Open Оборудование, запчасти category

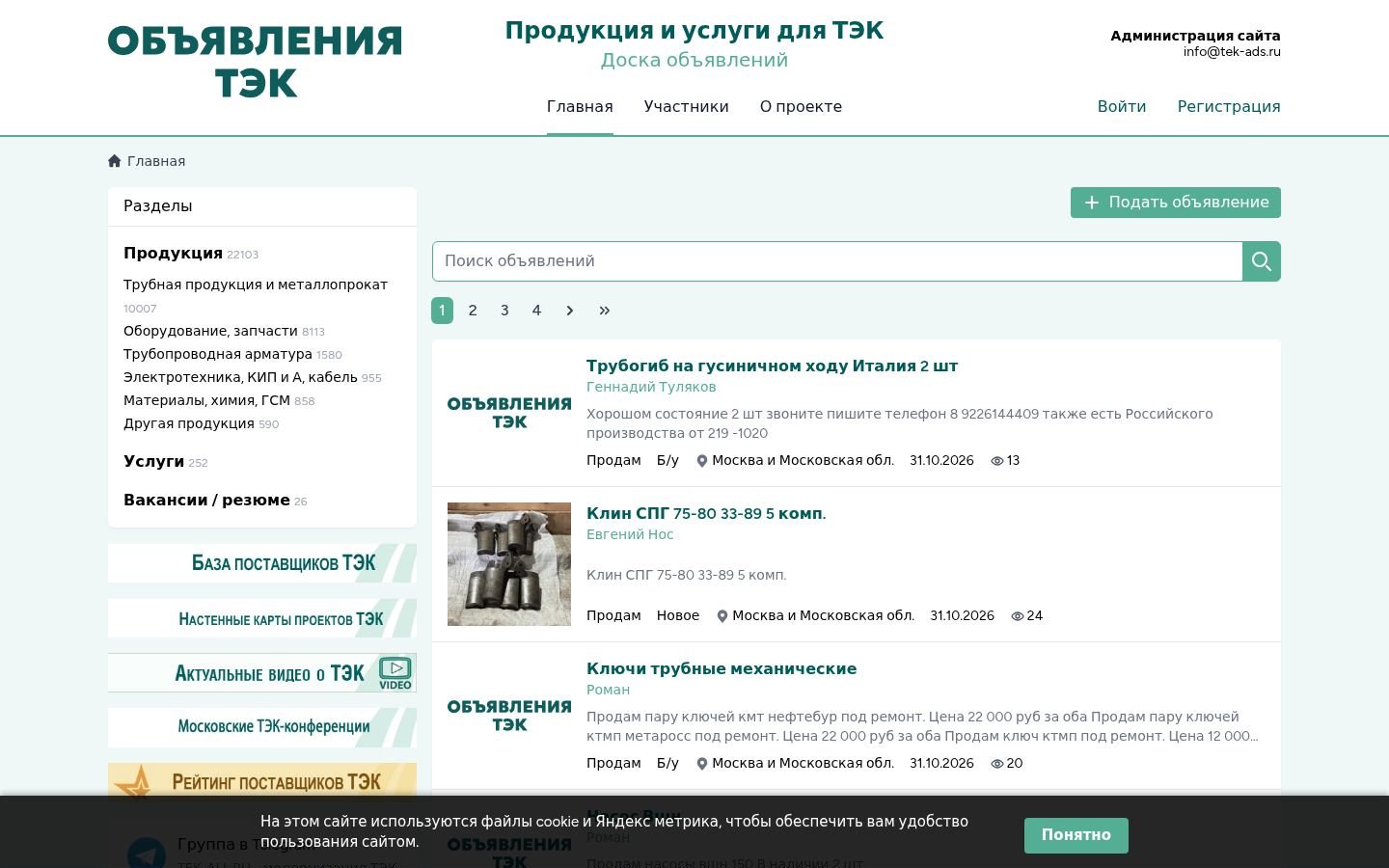(x=210, y=331)
